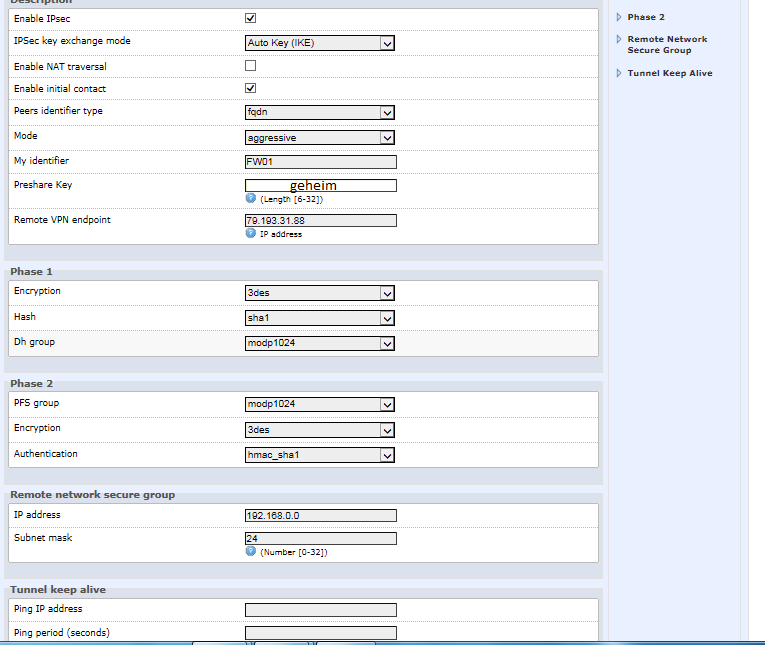Click the Ping IP address field
The width and height of the screenshot is (765, 645).
tap(320, 610)
